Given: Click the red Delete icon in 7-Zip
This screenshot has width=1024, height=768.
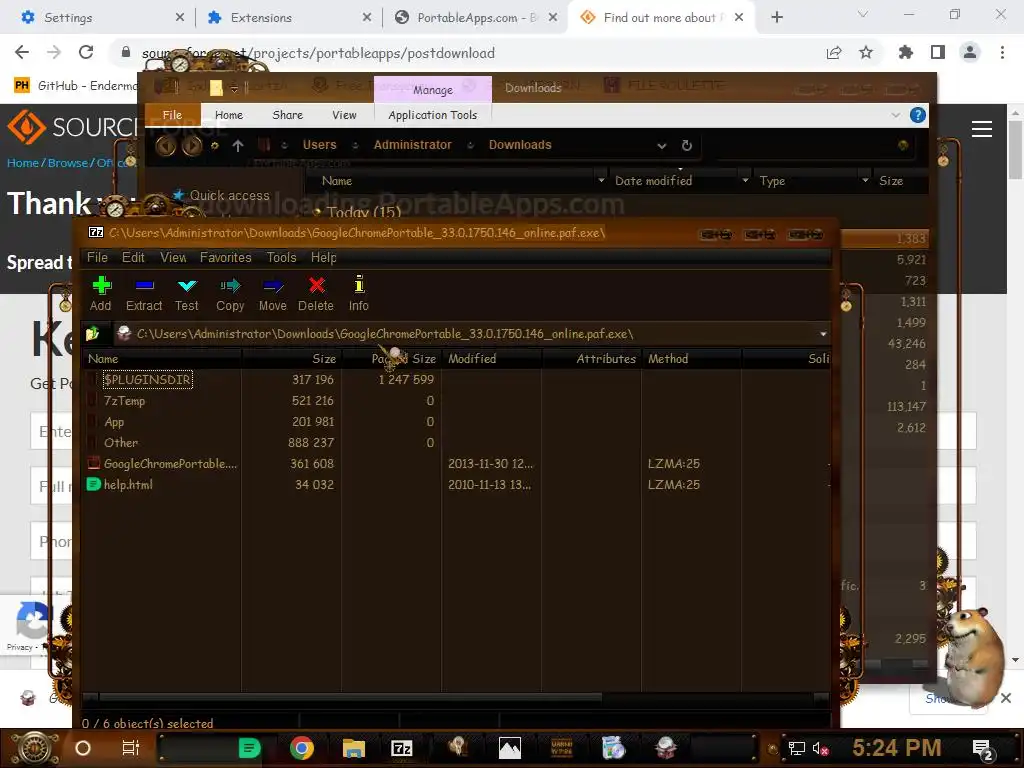Looking at the screenshot, I should pos(316,294).
